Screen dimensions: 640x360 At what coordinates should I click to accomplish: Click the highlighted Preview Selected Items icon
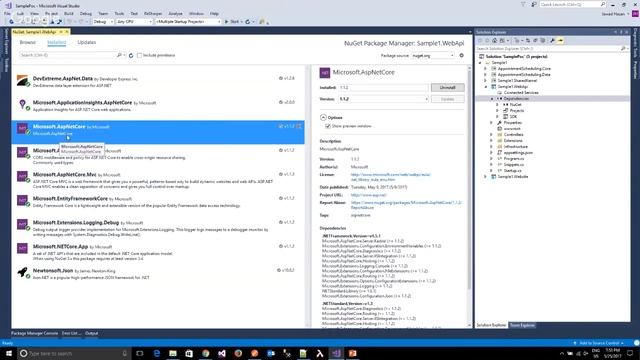(x=560, y=40)
